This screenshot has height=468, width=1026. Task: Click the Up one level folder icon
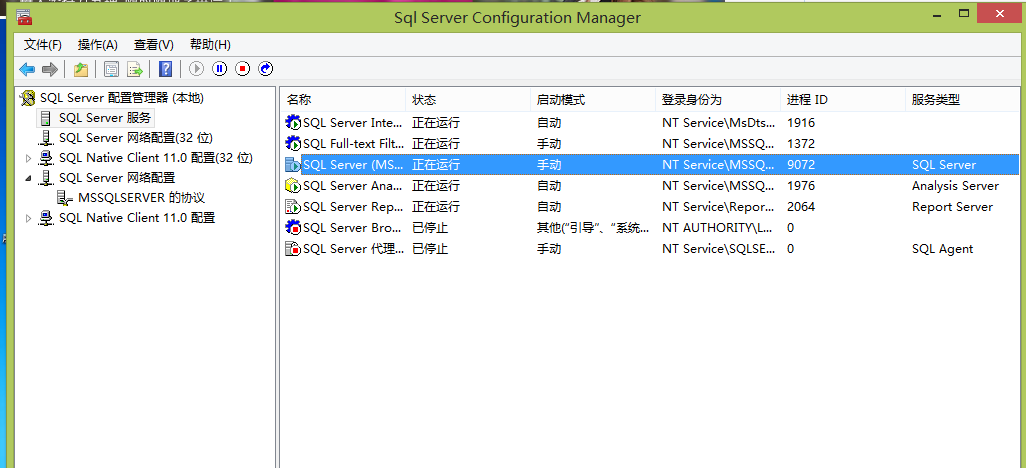[x=80, y=69]
